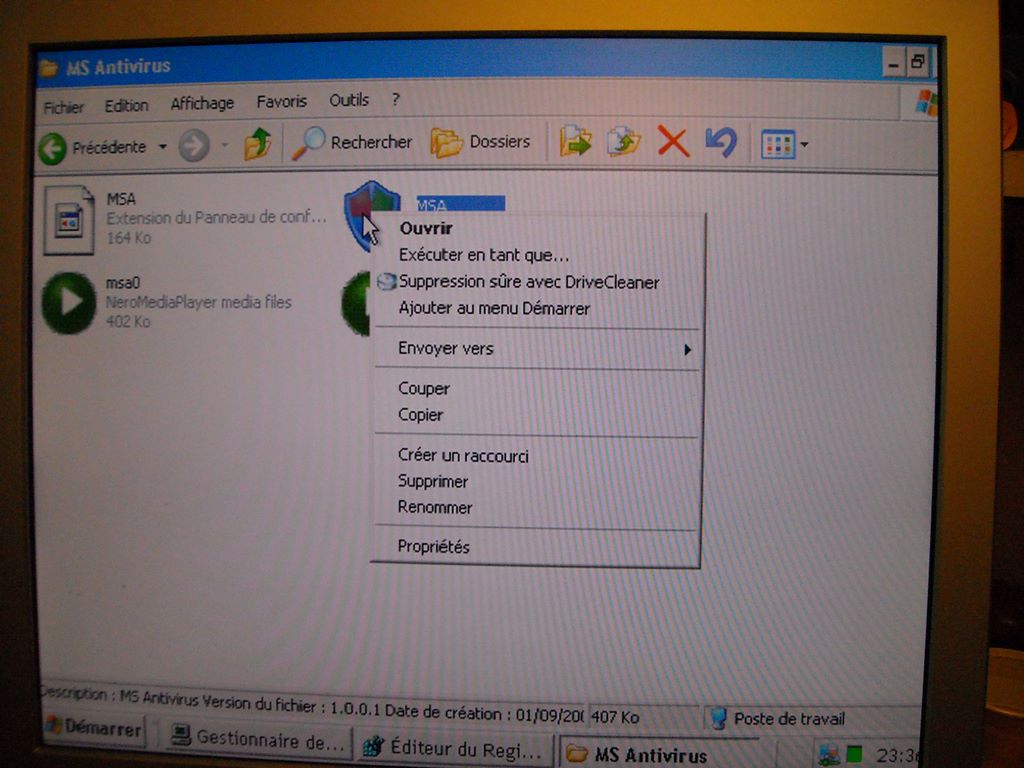Open the Favoris menu

(281, 101)
